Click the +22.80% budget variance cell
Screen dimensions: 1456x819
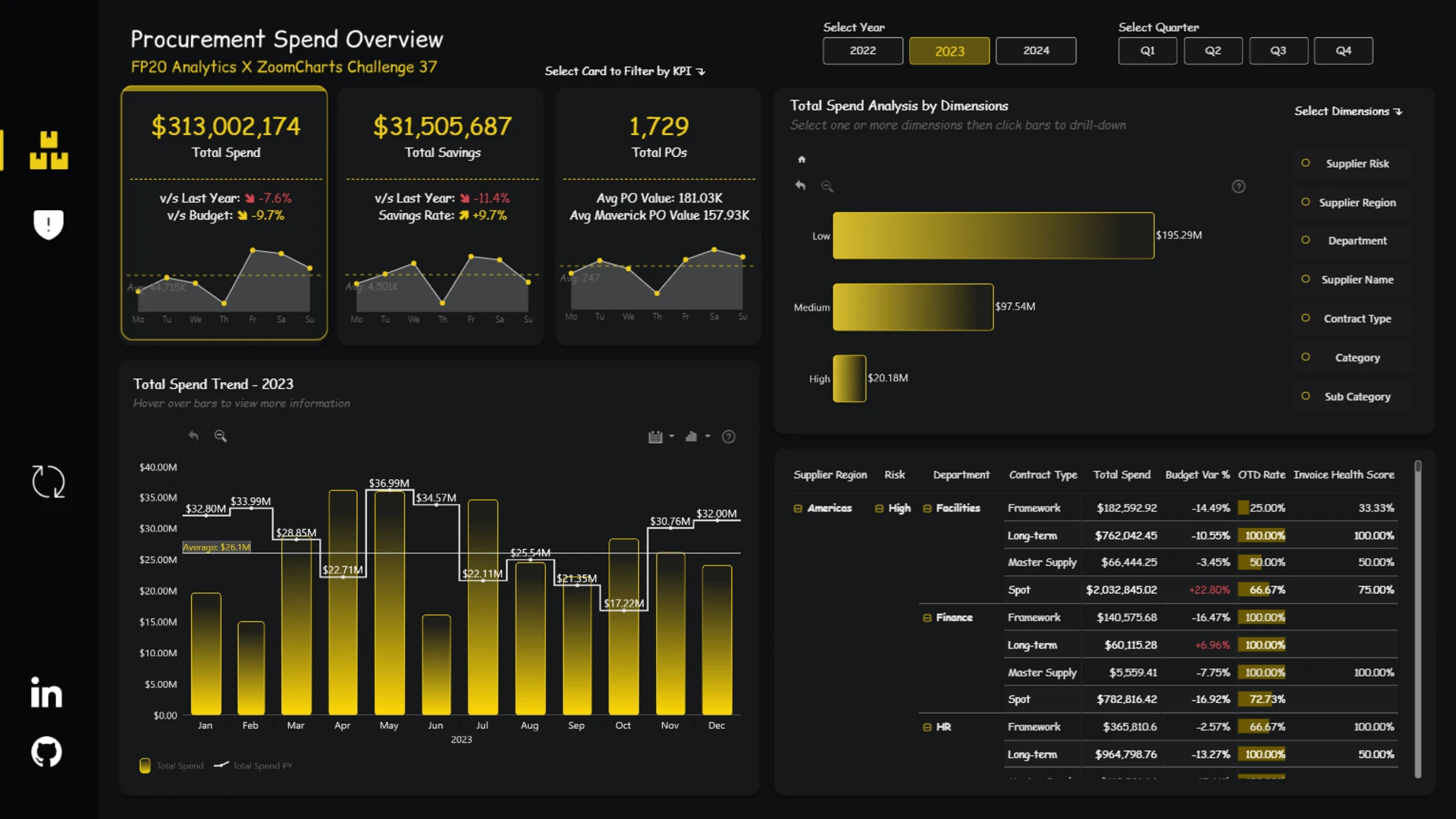[1210, 590]
